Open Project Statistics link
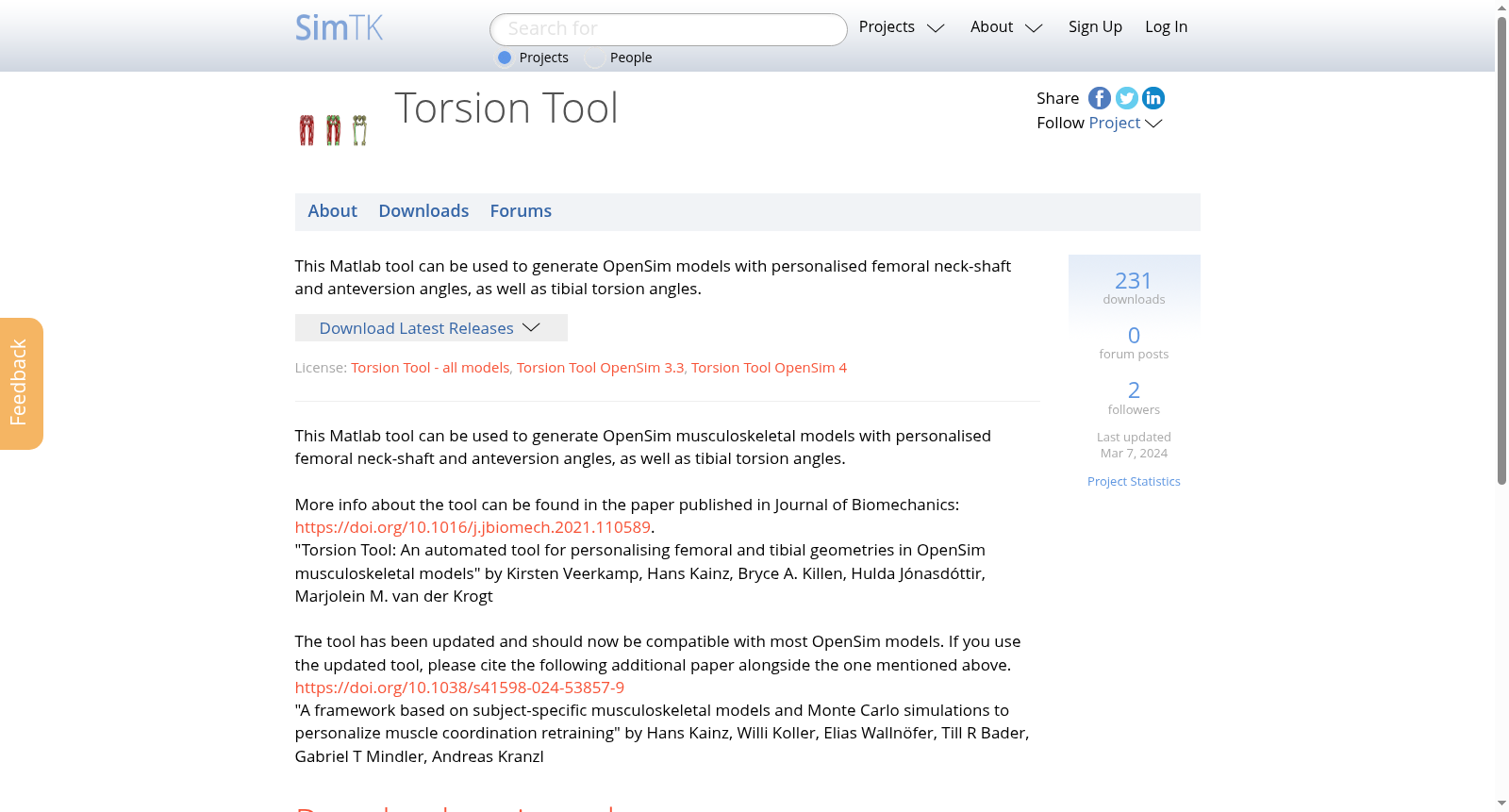 point(1134,481)
